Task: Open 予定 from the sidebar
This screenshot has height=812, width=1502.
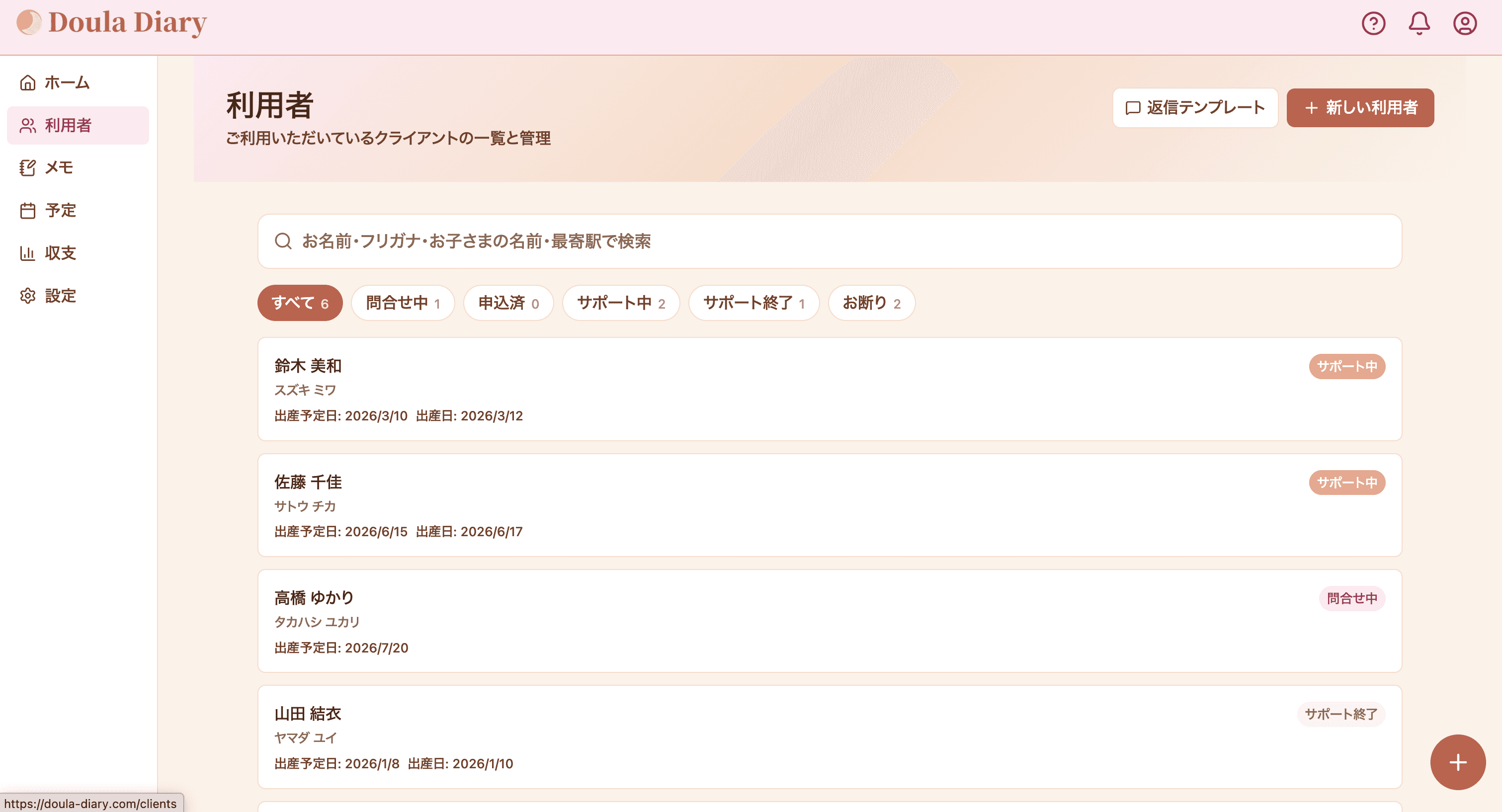Action: pos(78,210)
